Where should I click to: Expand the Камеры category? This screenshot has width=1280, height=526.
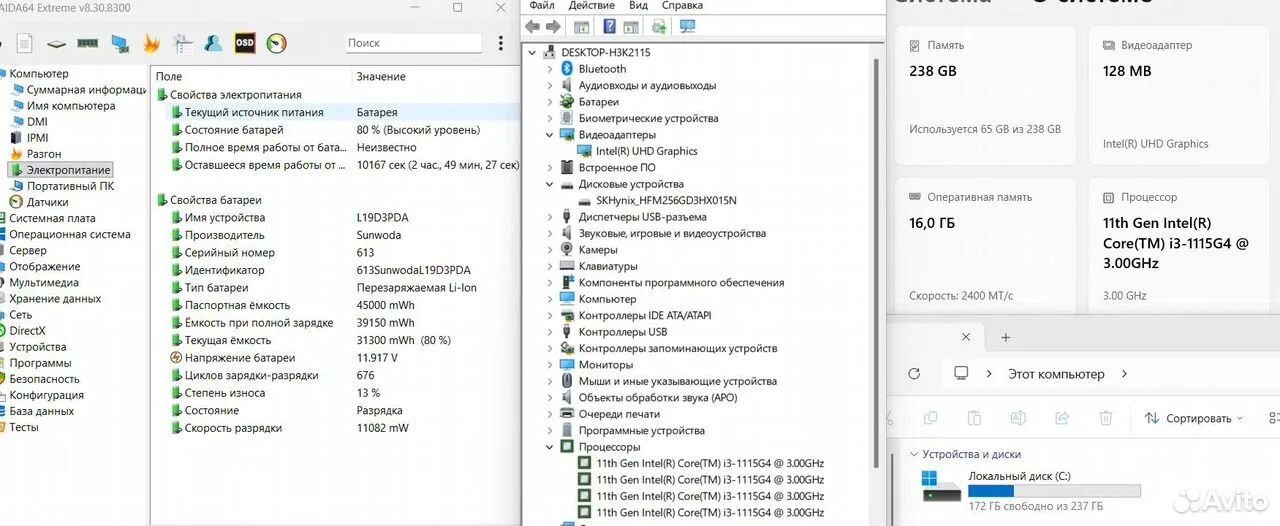click(550, 249)
